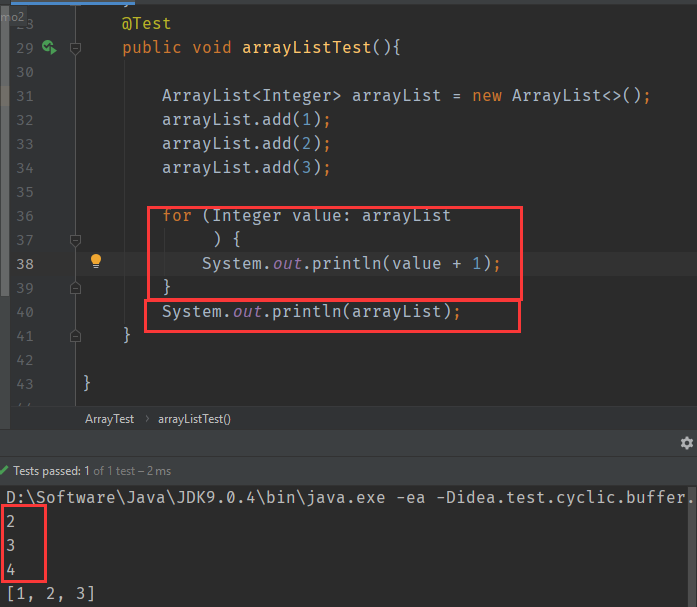Select arrayListTest() breadcrumb
The image size is (697, 607).
point(194,419)
